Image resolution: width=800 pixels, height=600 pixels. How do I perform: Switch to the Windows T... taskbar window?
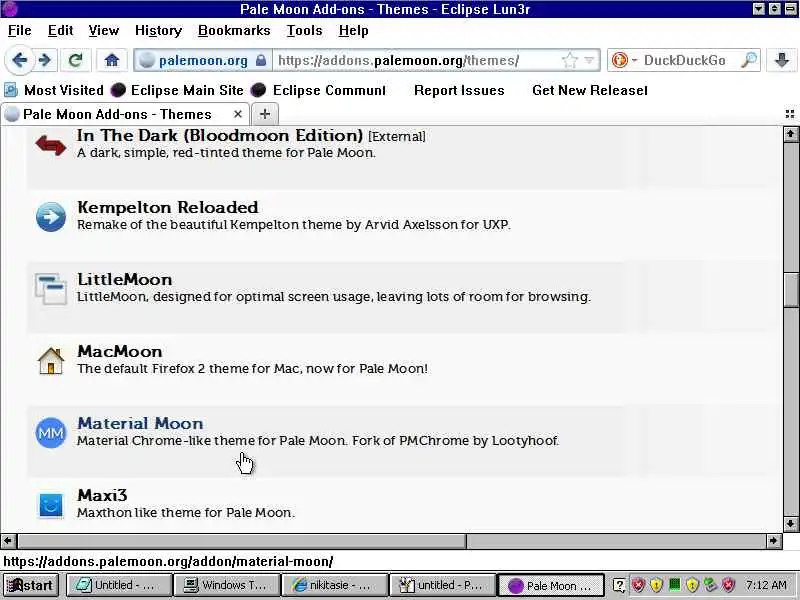(227, 585)
